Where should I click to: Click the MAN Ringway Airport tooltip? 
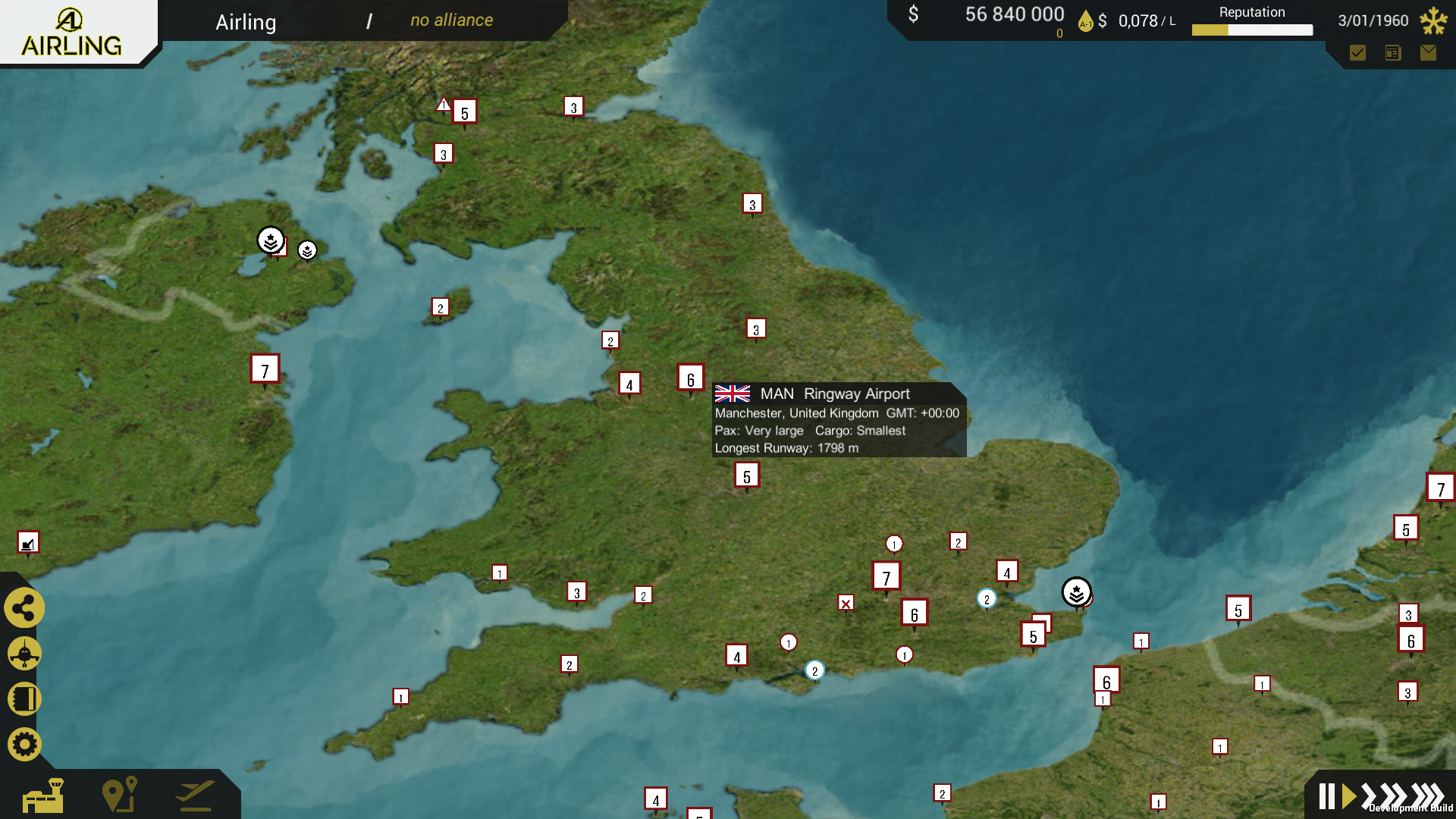click(x=837, y=419)
